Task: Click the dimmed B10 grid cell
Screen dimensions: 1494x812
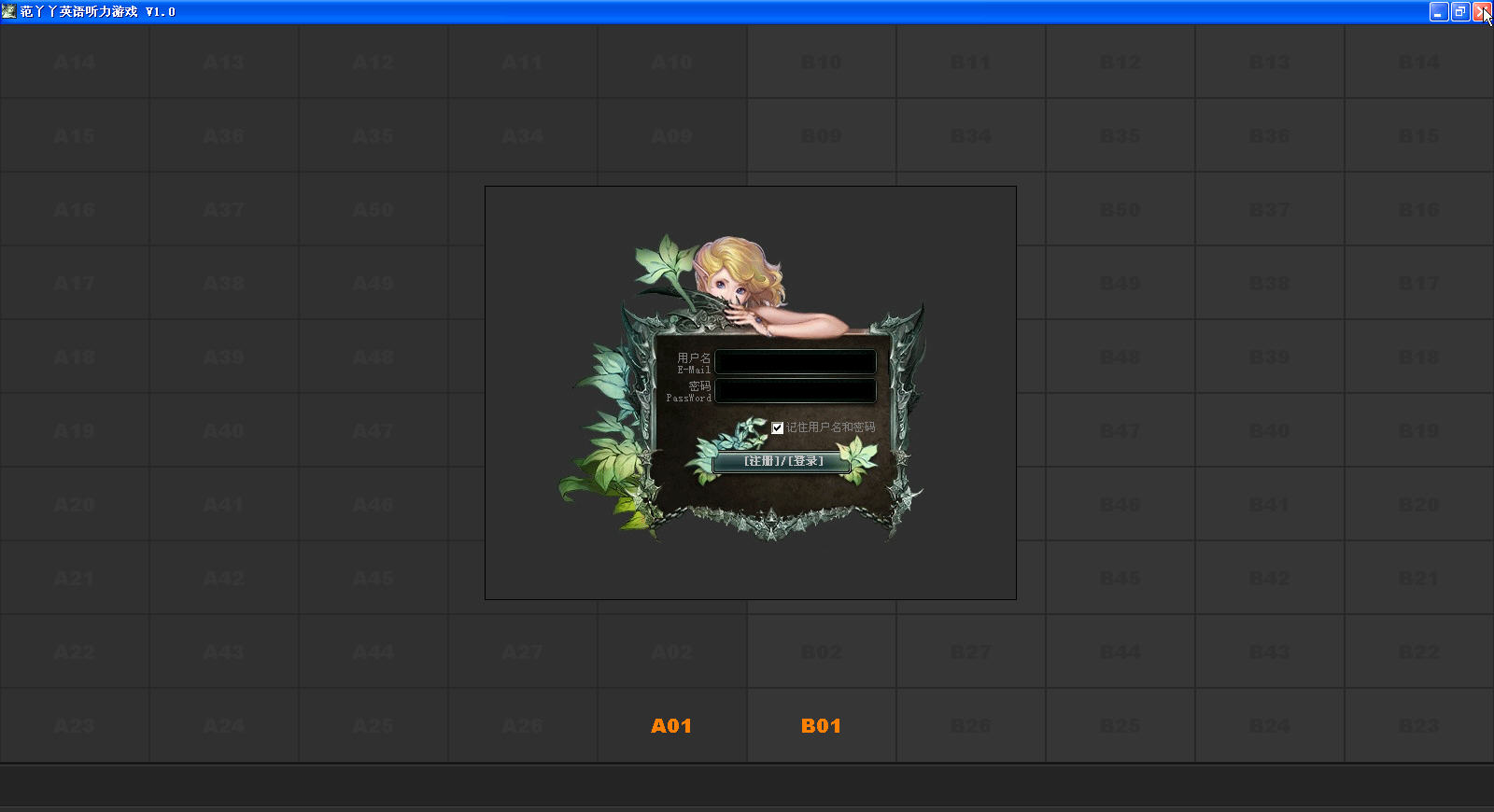Action: pyautogui.click(x=822, y=62)
